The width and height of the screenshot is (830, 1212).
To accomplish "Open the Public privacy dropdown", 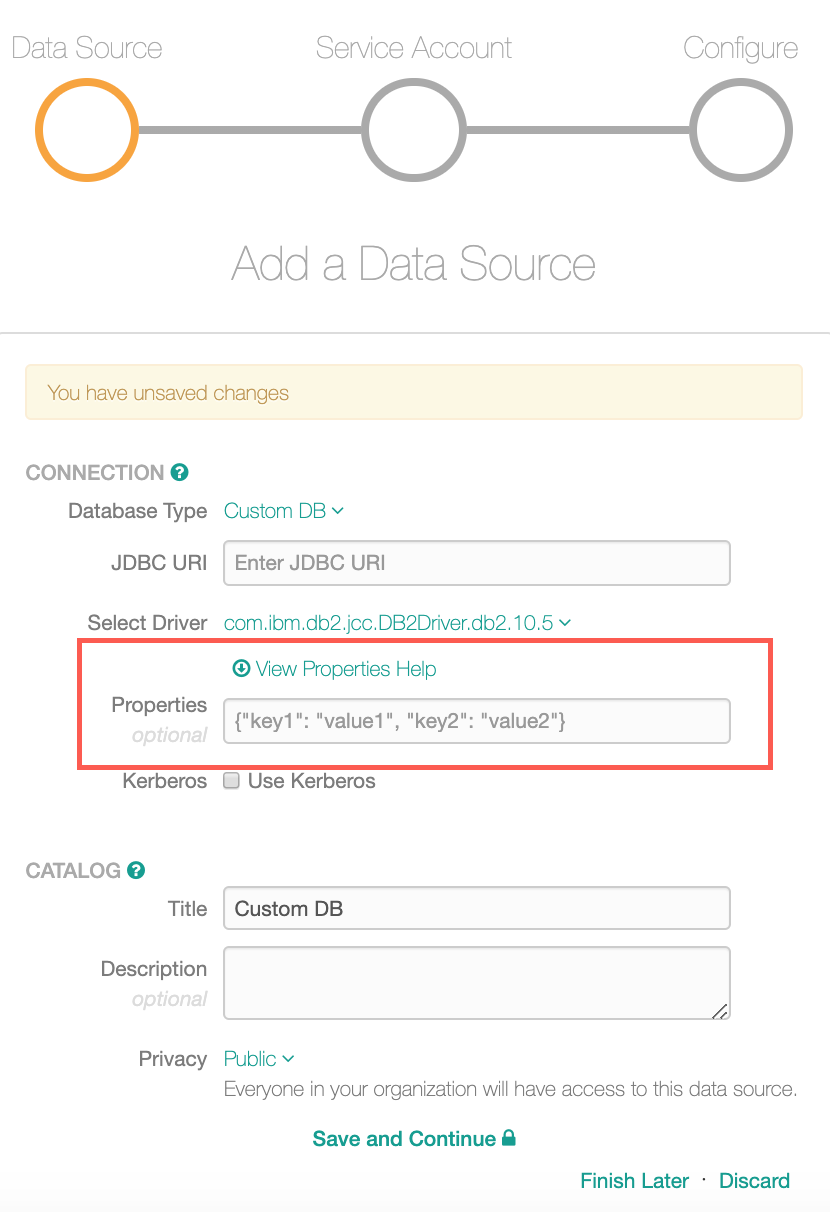I will point(259,1058).
